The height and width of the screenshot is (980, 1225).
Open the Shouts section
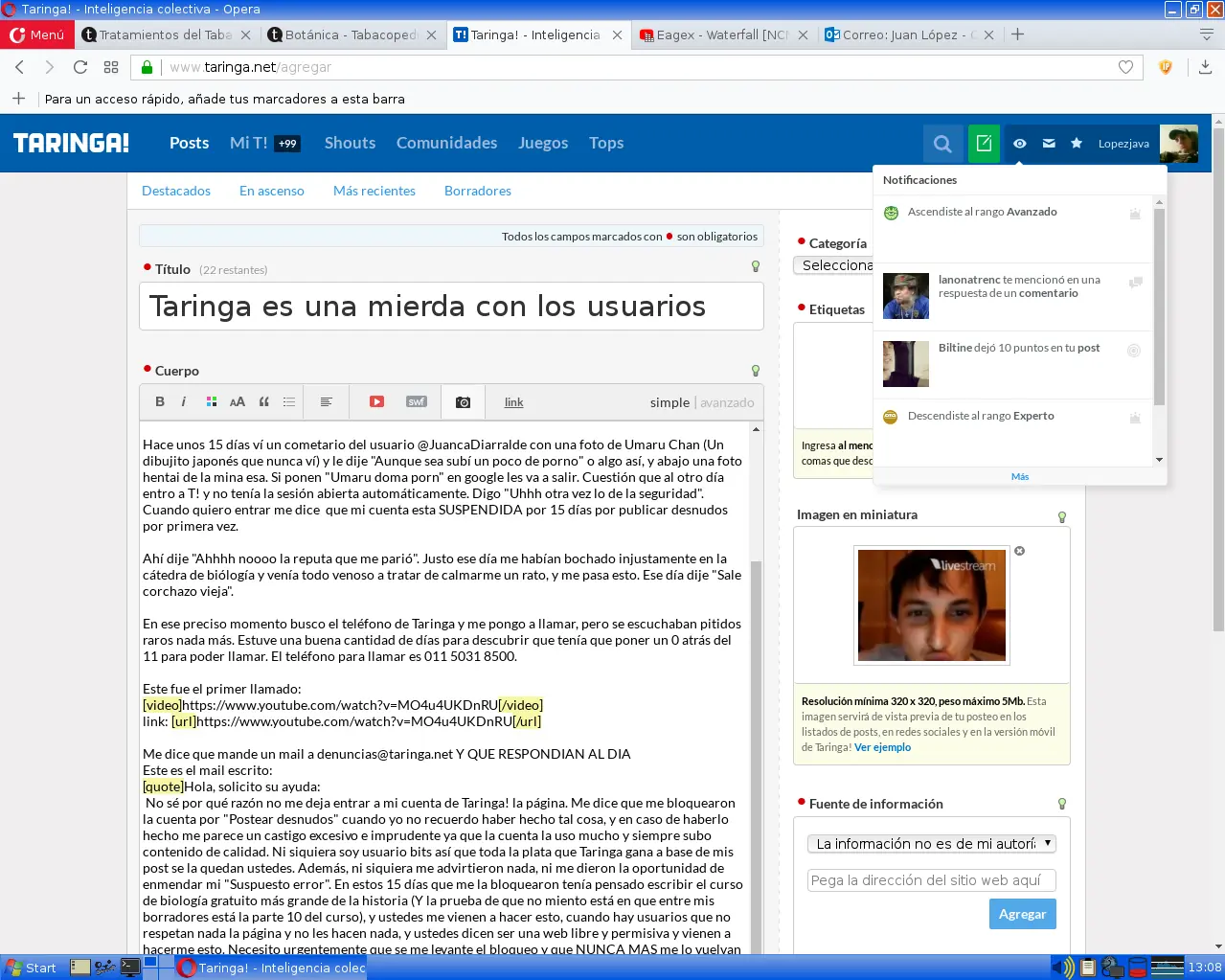click(350, 143)
